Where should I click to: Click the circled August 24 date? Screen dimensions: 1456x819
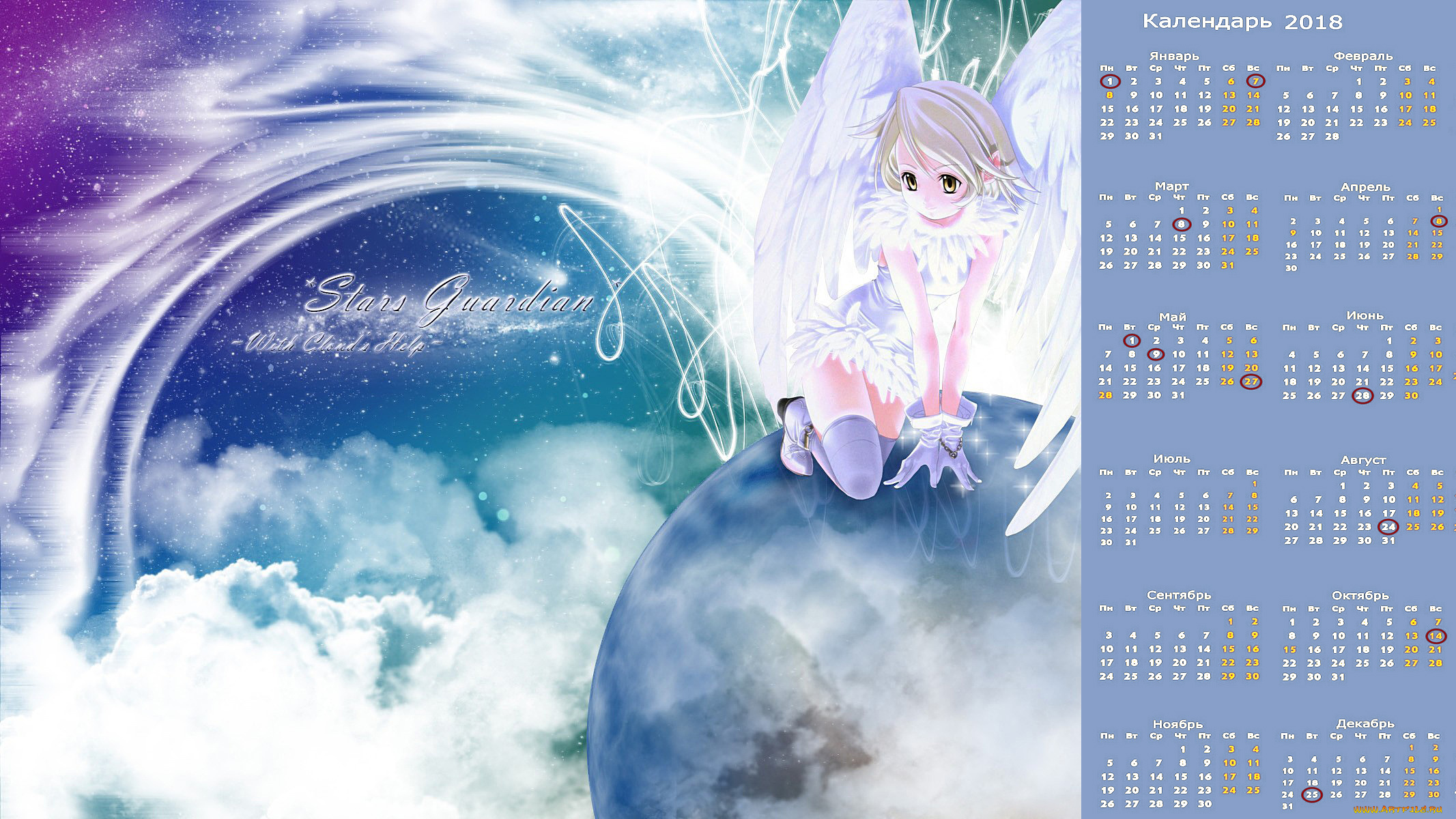1388,527
